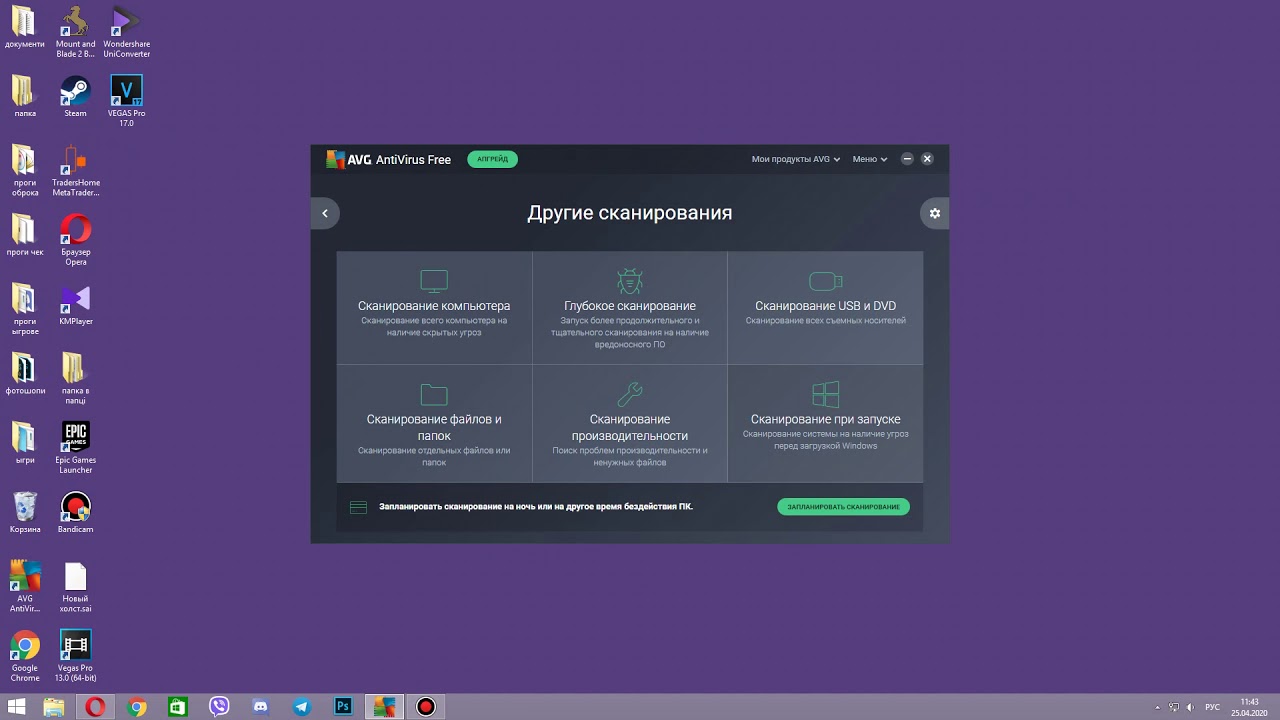This screenshot has width=1280, height=720.
Task: Click the AVG AntiVirus Free logo
Action: point(389,159)
